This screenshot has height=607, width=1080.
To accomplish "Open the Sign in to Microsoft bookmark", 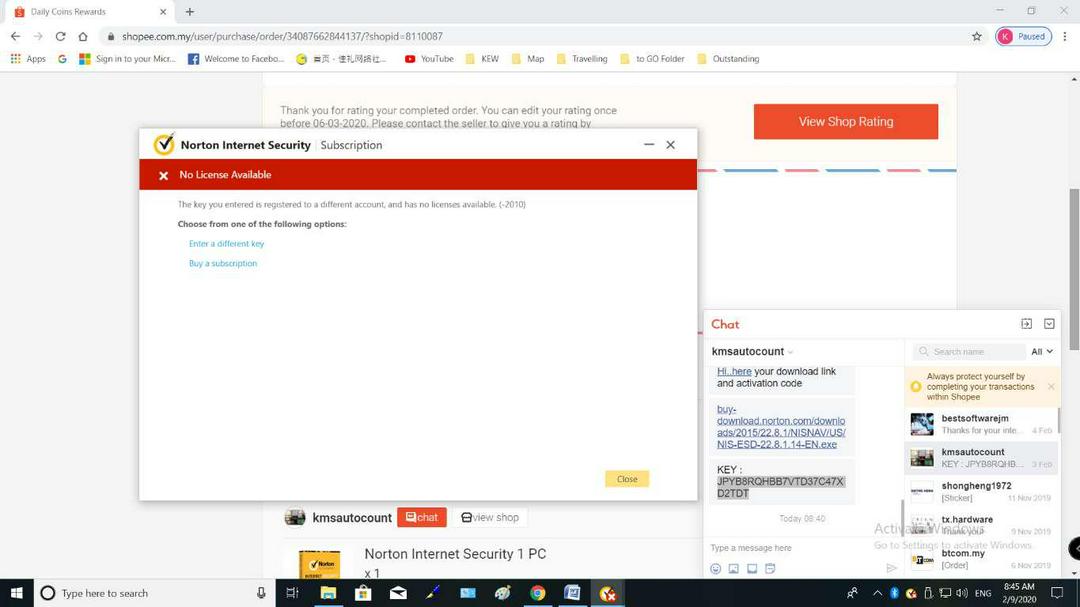I will [127, 59].
